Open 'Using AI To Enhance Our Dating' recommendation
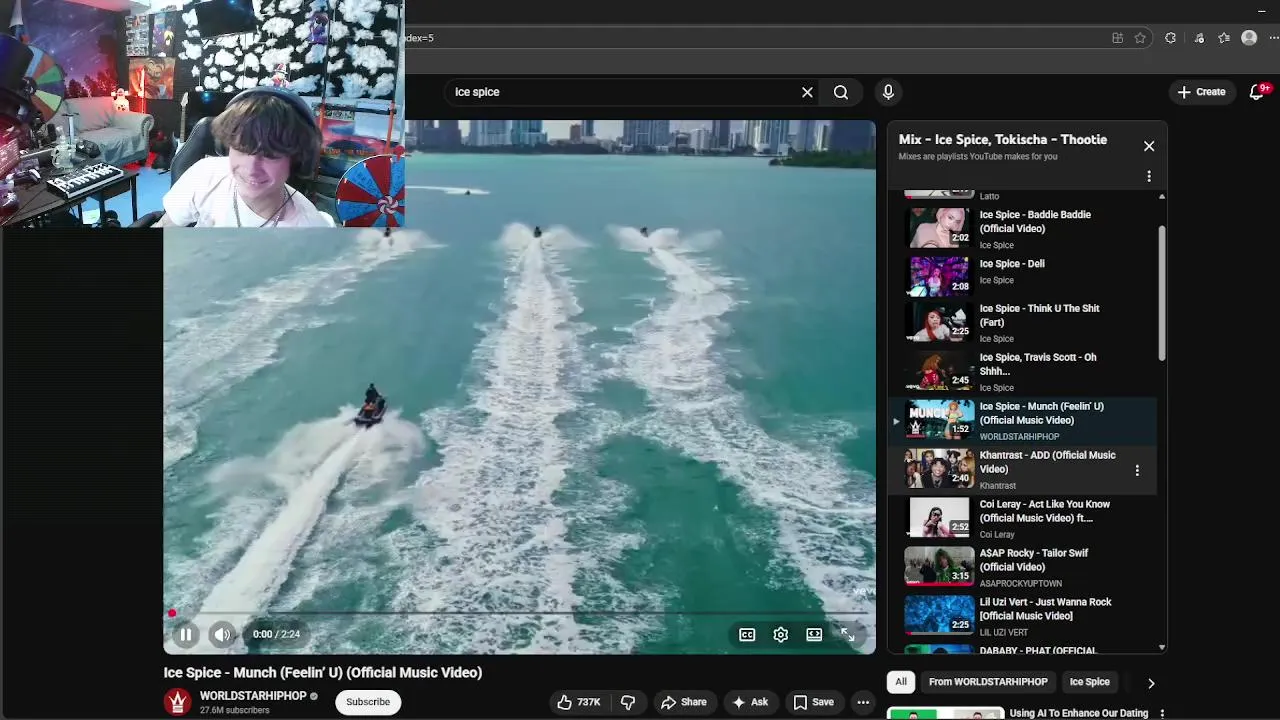Viewport: 1280px width, 720px height. click(x=1078, y=714)
